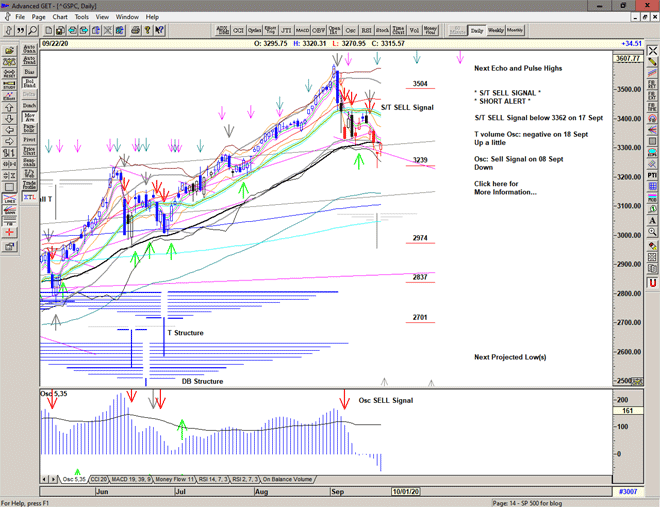This screenshot has height=507, width=660.
Task: Click the red U icon on right toolbar
Action: 652,283
